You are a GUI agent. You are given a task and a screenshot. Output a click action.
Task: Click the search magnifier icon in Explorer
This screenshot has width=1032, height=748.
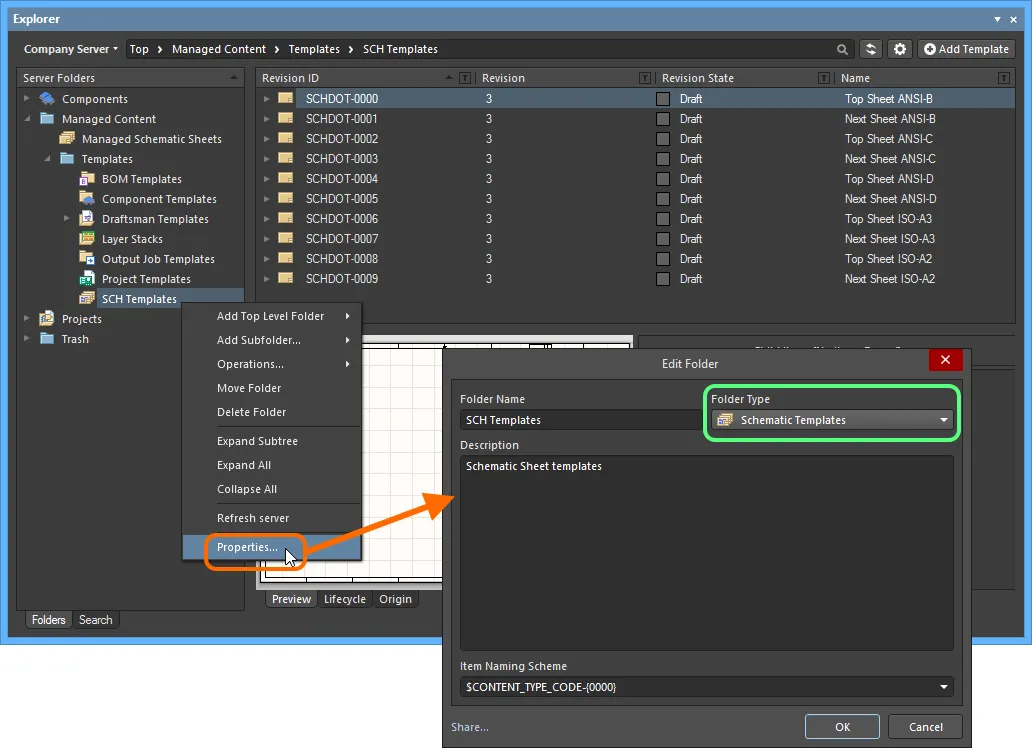point(842,49)
